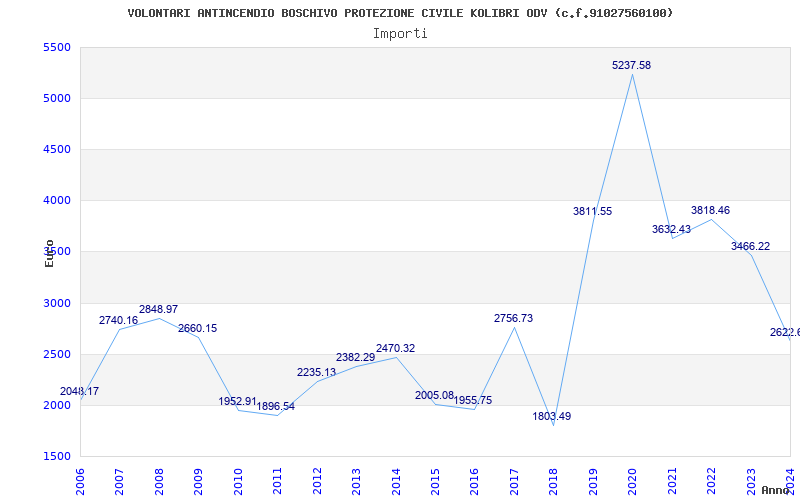Click the 2740.16 data label
The image size is (800, 500).
(x=118, y=320)
